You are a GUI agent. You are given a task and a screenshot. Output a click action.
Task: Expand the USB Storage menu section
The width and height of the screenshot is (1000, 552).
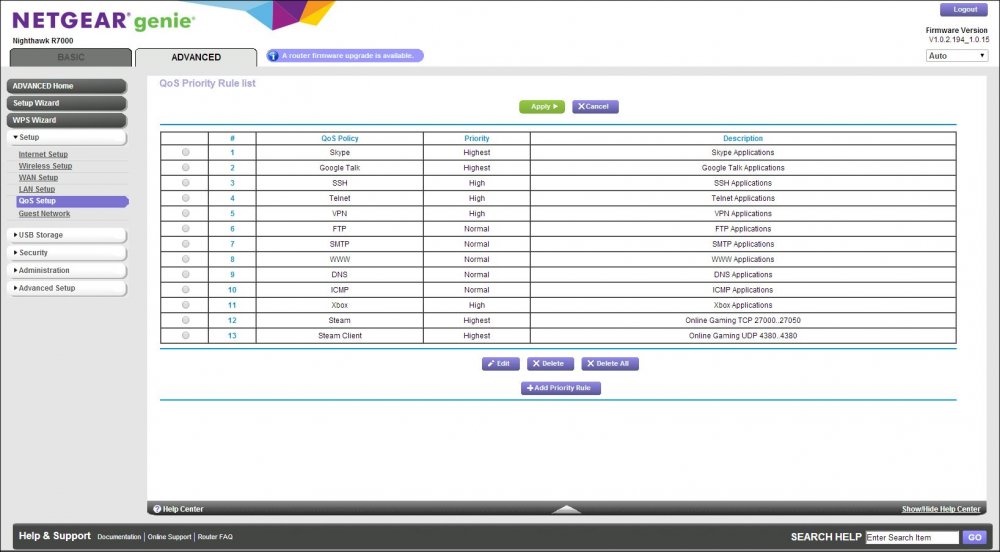pos(67,235)
